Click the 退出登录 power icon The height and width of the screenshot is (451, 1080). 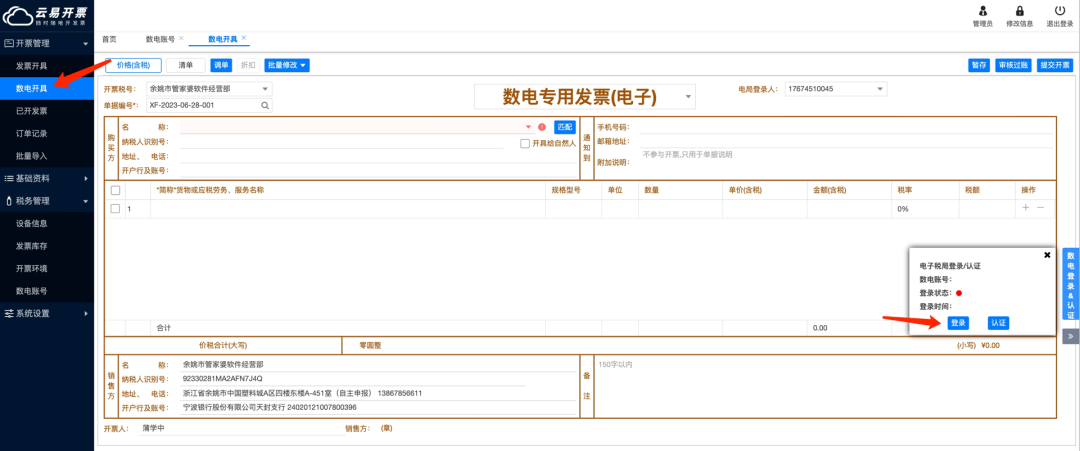click(1060, 11)
